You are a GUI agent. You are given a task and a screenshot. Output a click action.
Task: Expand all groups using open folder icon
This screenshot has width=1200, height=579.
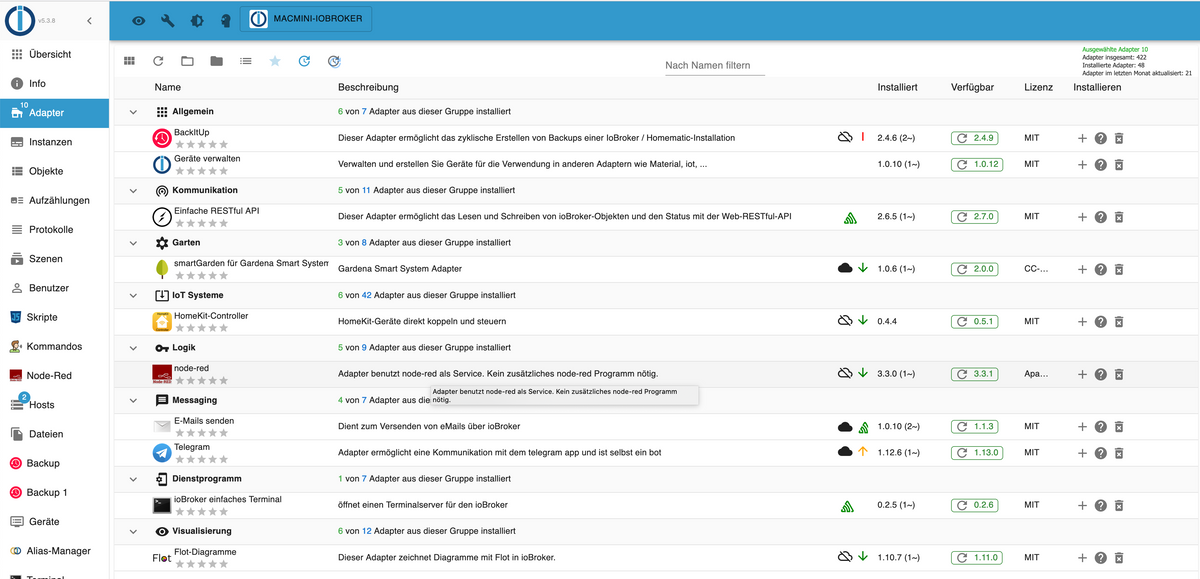coord(187,61)
